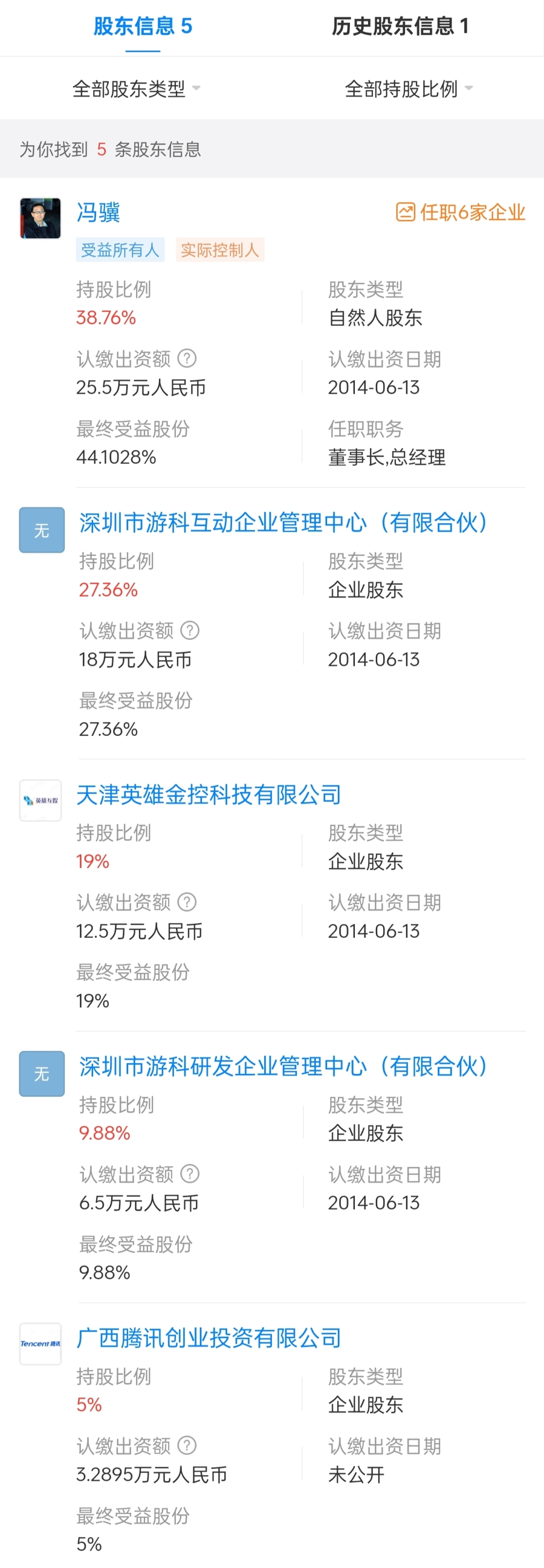
Task: Tap help icon for 广西腾讯创业 认缴出资额
Action: [x=187, y=1446]
